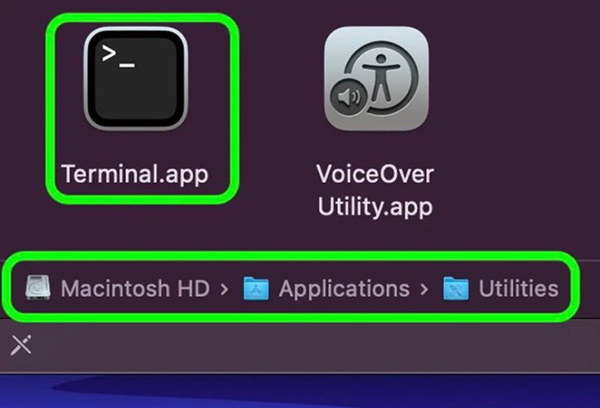The image size is (600, 408).
Task: Click empty Finder area right of VoiceOver Utility
Action: (517, 115)
